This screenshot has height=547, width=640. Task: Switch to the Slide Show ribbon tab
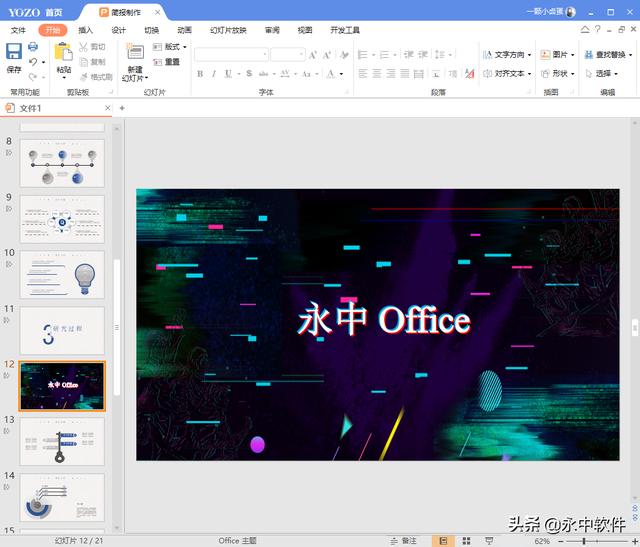[x=228, y=30]
